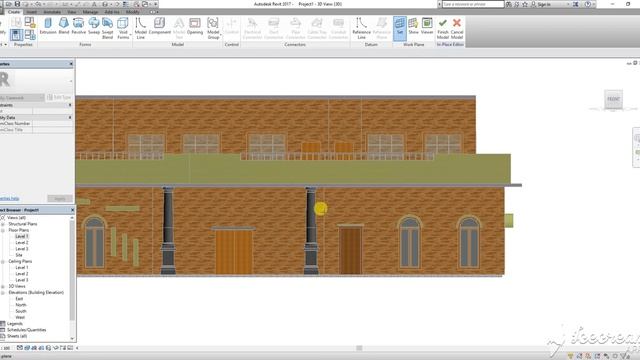
Task: Open quick access toolbar customize dropdown
Action: click(156, 4)
